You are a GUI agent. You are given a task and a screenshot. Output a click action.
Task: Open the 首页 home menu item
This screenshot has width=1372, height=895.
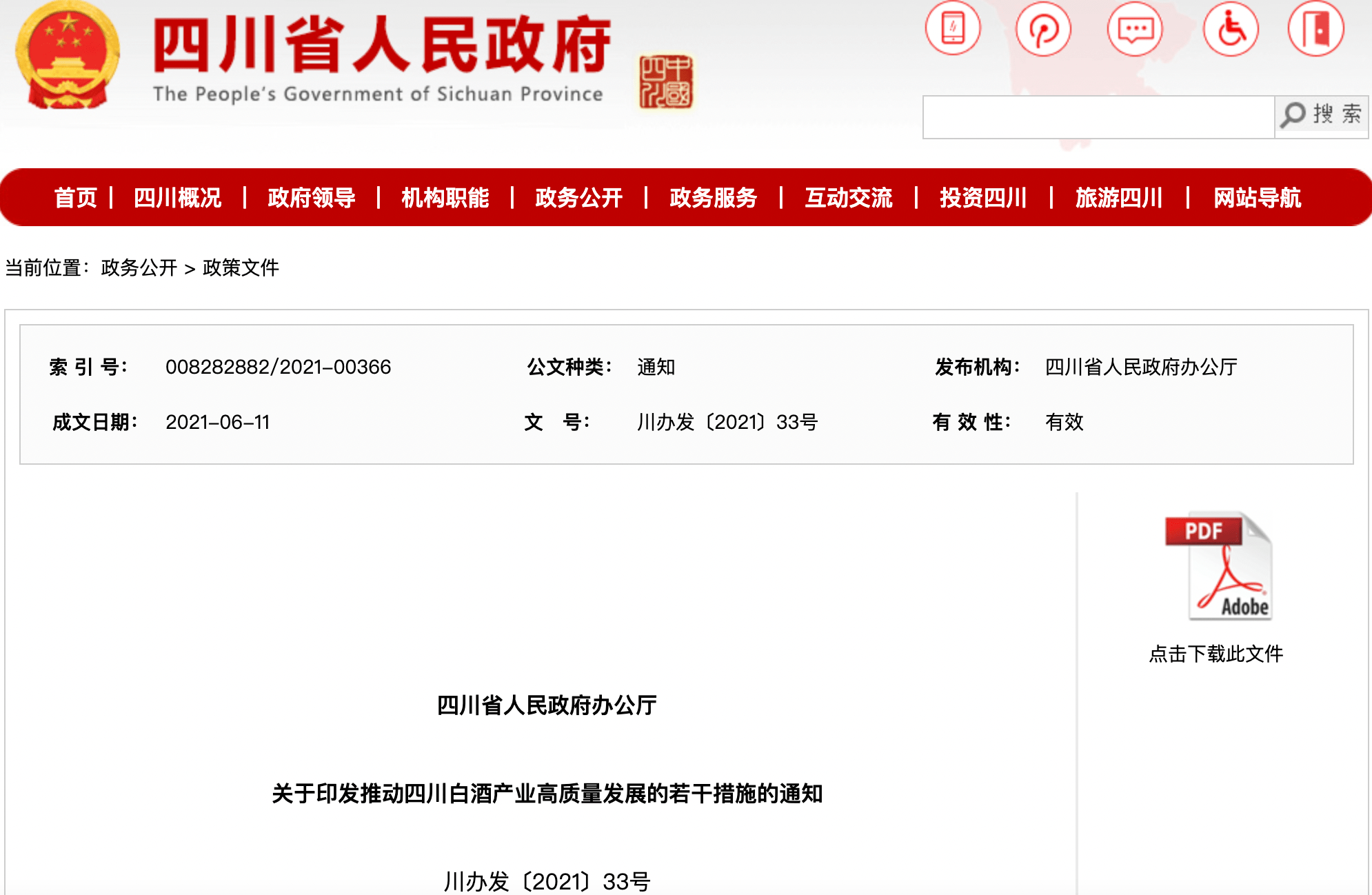click(76, 198)
